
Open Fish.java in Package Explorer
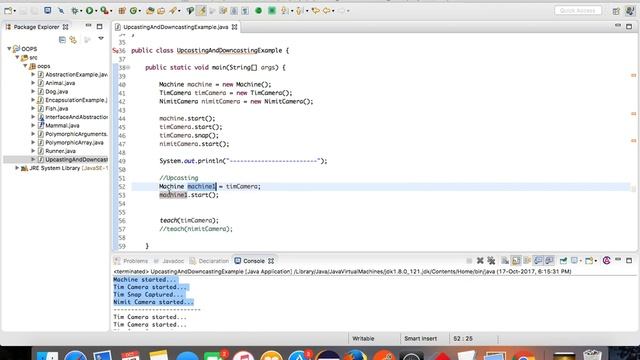(x=57, y=109)
